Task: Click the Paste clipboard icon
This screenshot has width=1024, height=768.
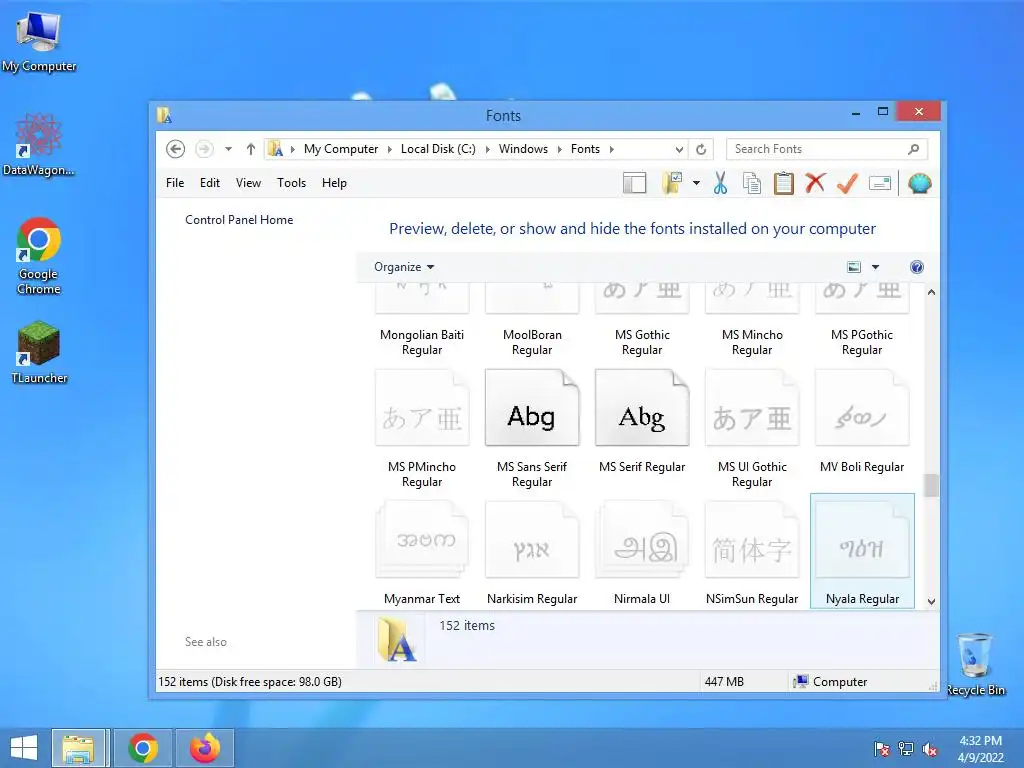Action: (x=784, y=184)
